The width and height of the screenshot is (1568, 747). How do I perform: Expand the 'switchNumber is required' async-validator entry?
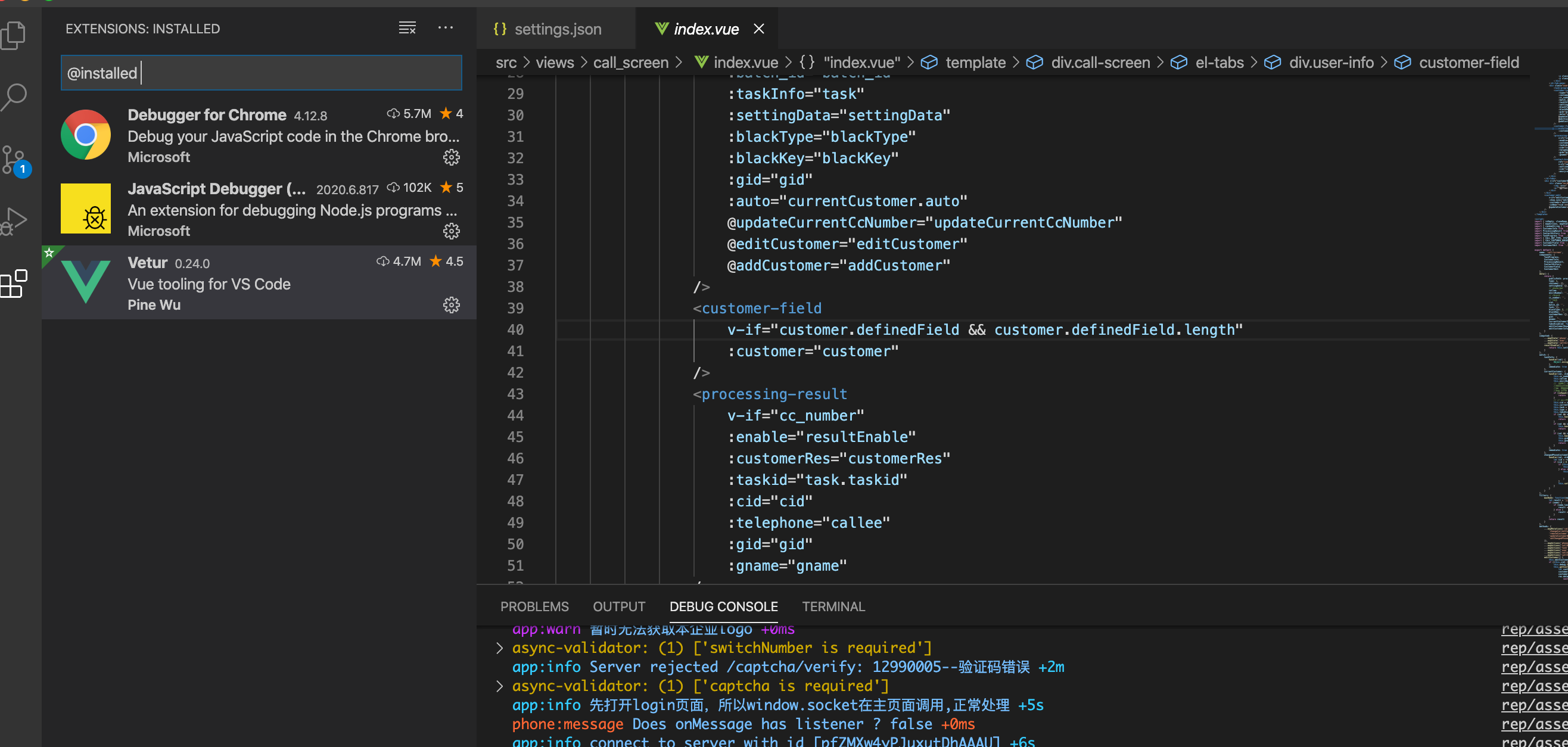499,647
